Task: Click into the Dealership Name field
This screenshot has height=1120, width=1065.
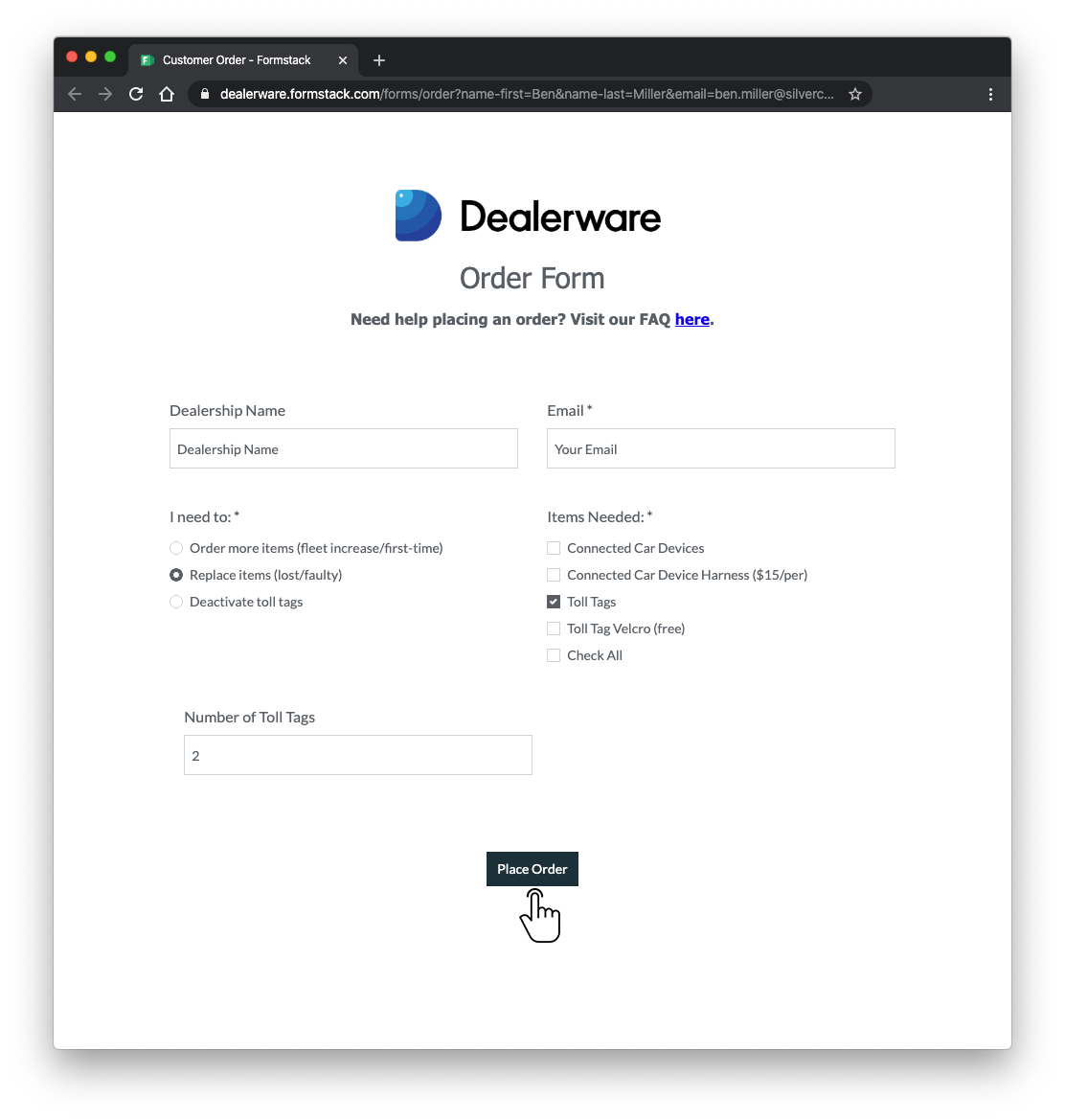Action: tap(343, 448)
